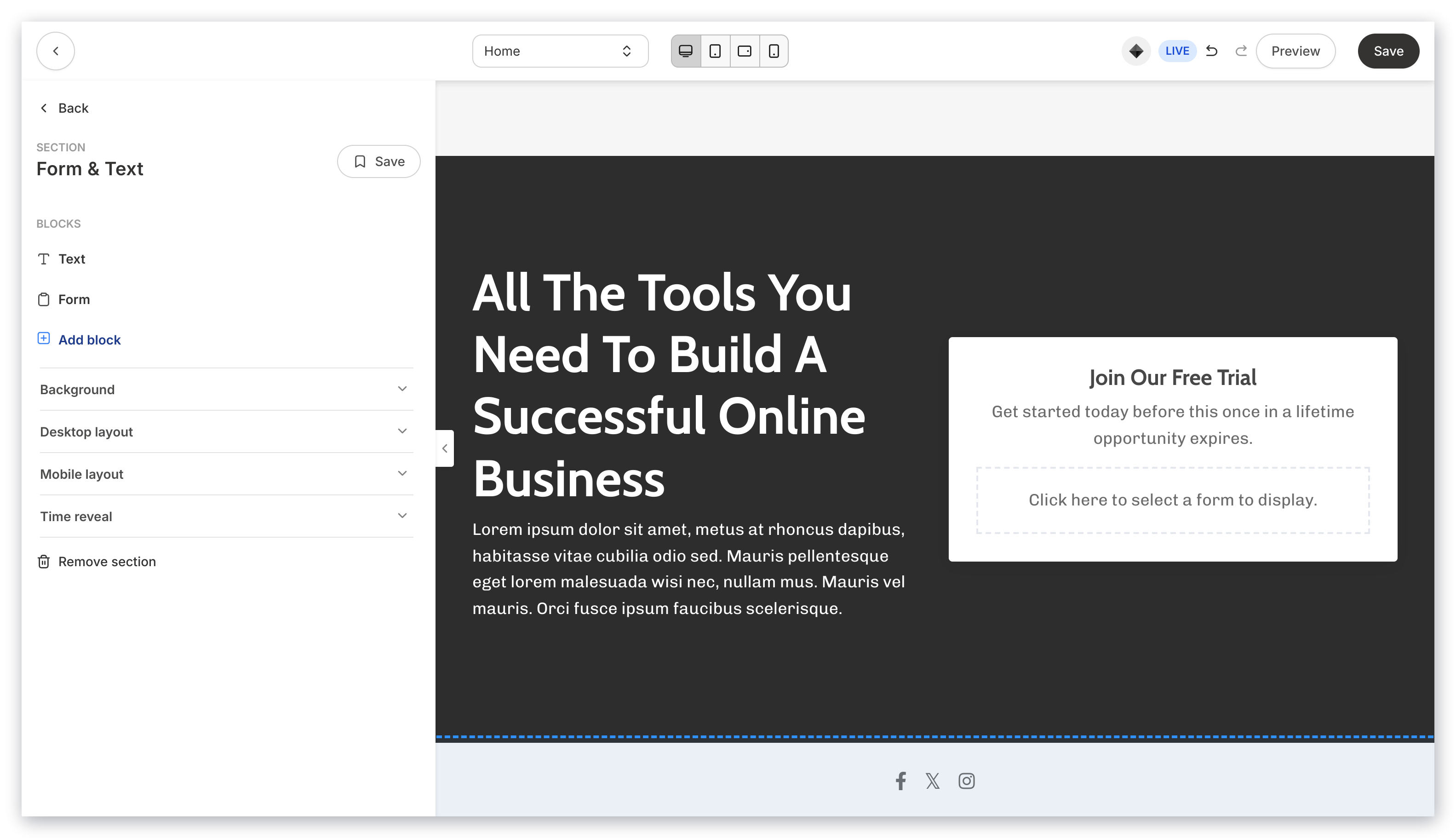This screenshot has height=838, width=1456.
Task: Remove this section
Action: [x=97, y=562]
